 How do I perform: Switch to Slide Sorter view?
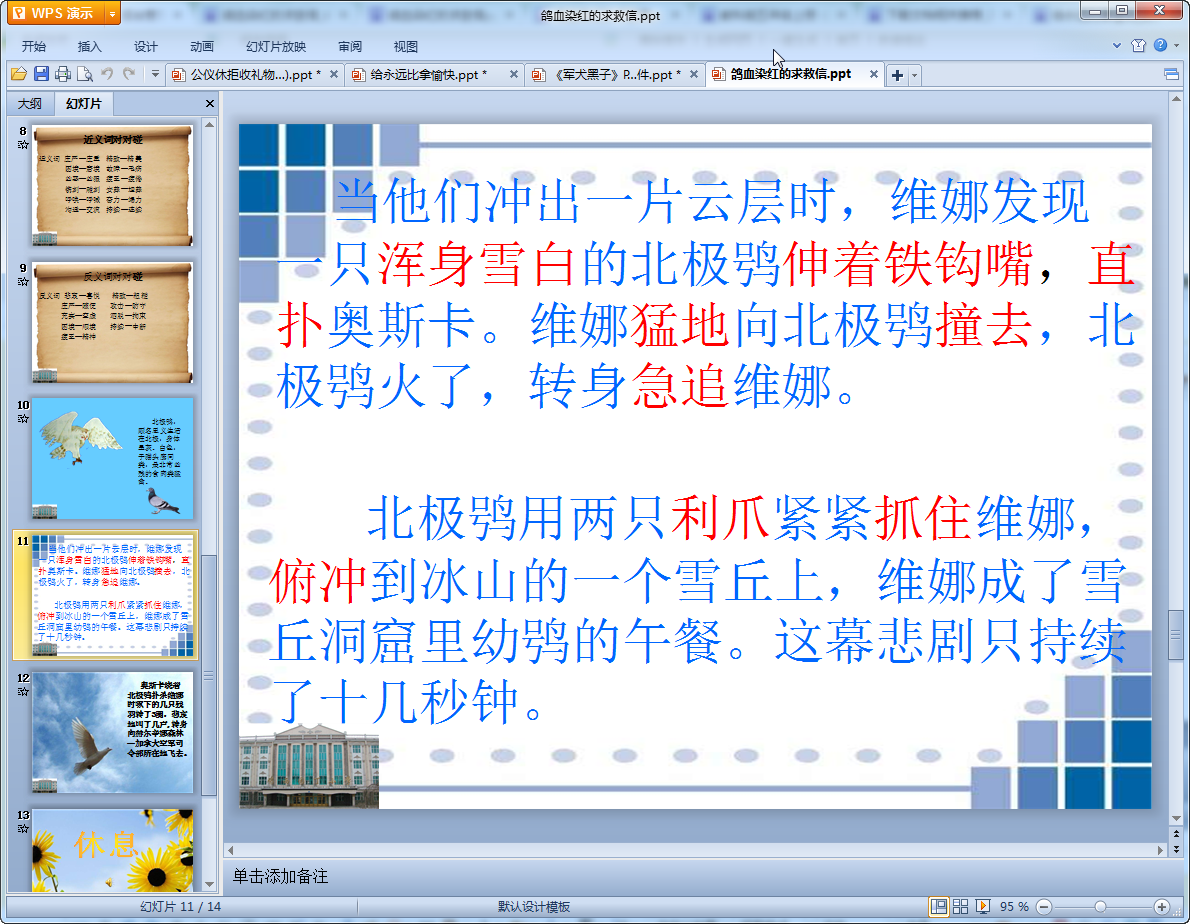tap(961, 906)
